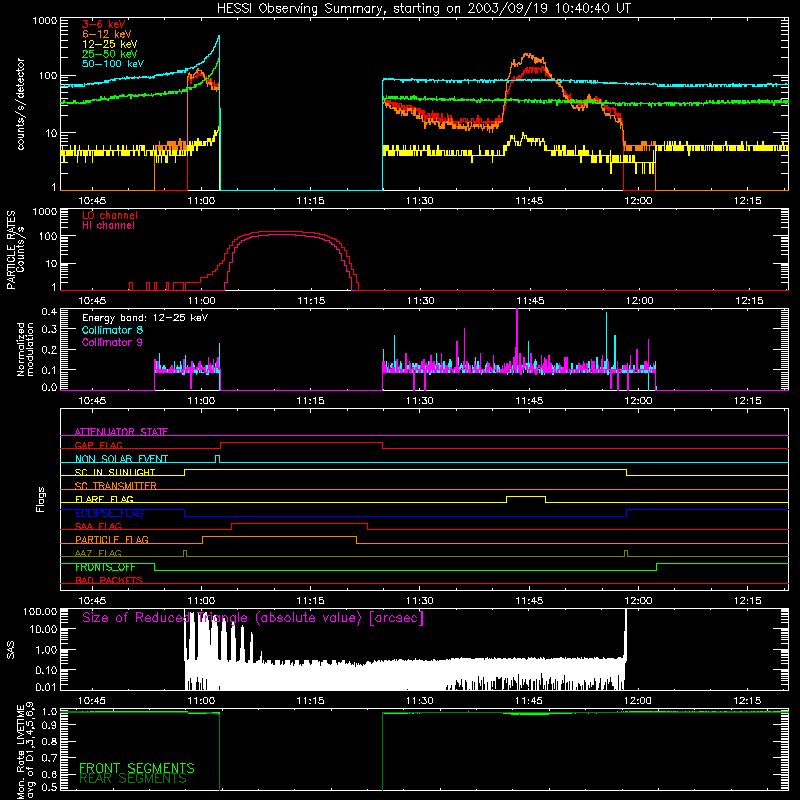
Task: Click the raised segment of the GAP_FLAG line
Action: pyautogui.click(x=301, y=443)
